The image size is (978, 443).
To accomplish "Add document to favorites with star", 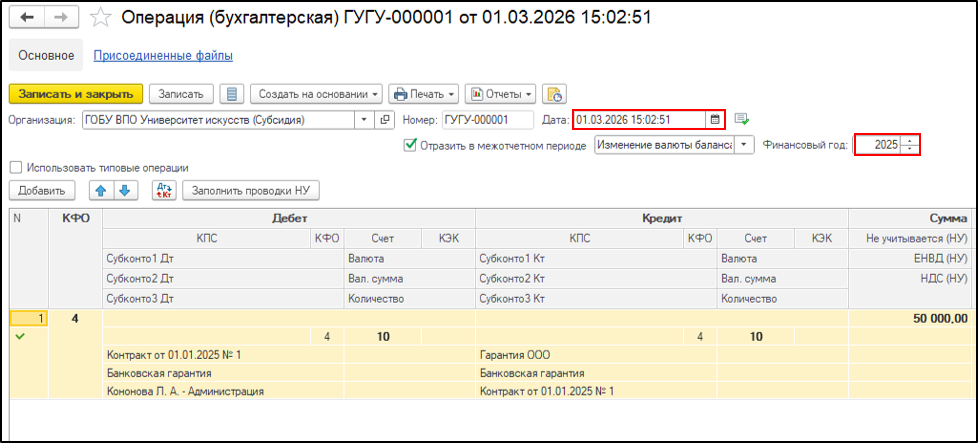I will 99,18.
